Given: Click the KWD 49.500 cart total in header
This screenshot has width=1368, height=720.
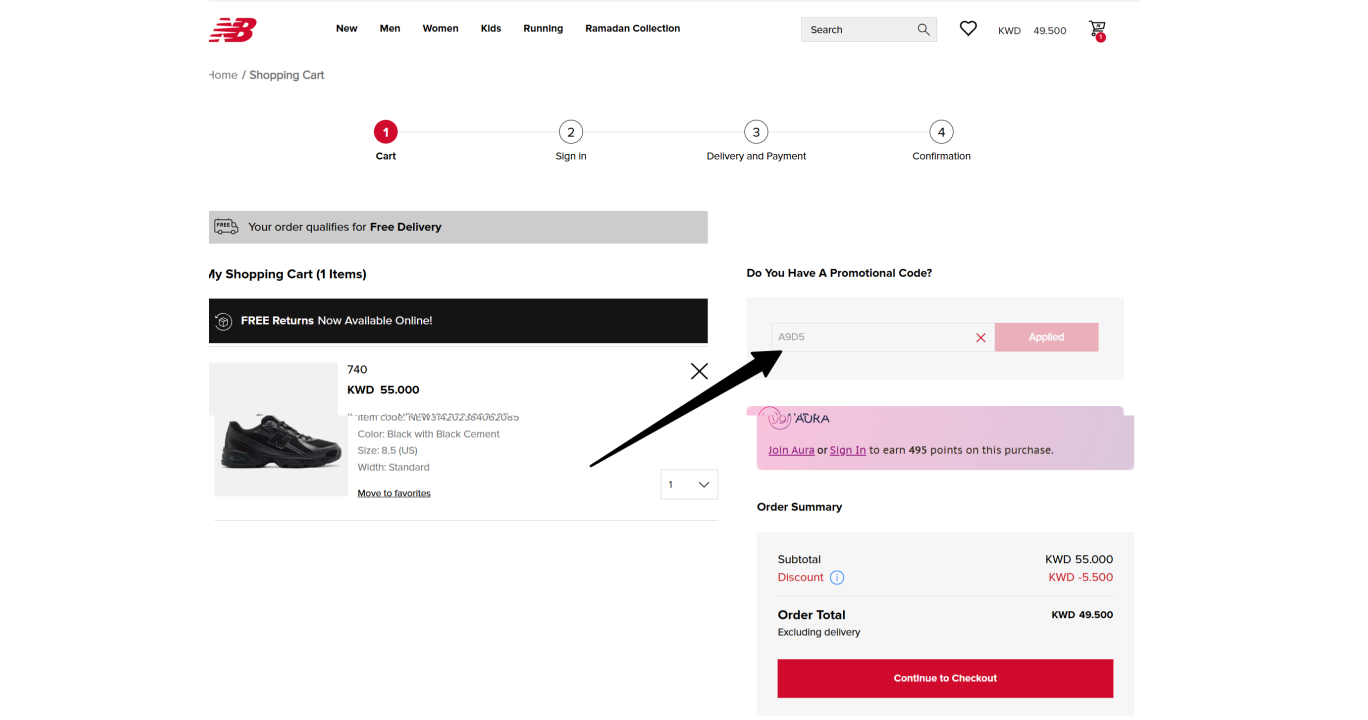Looking at the screenshot, I should pyautogui.click(x=1032, y=31).
